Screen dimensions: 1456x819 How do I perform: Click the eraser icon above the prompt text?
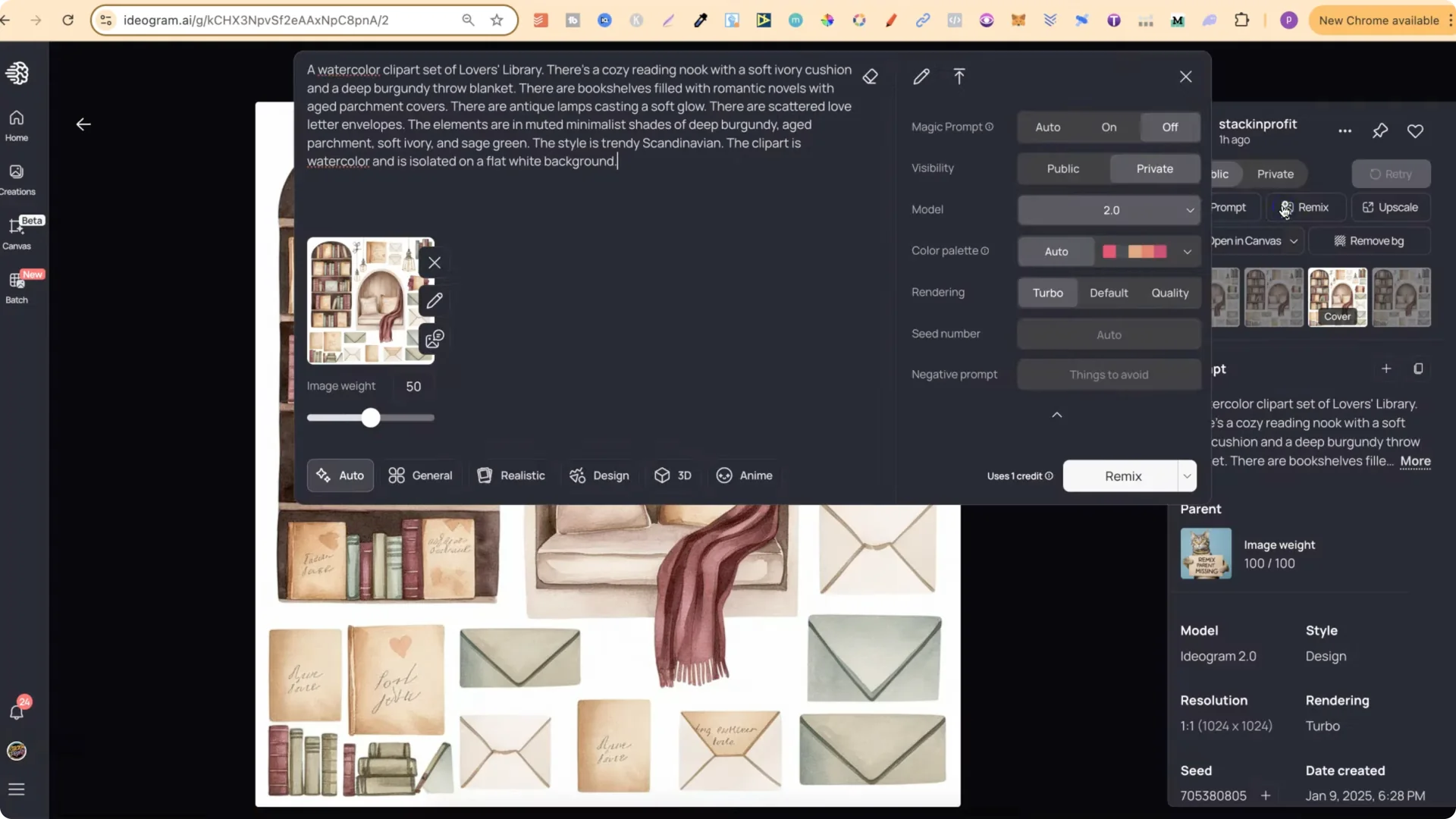(x=871, y=76)
